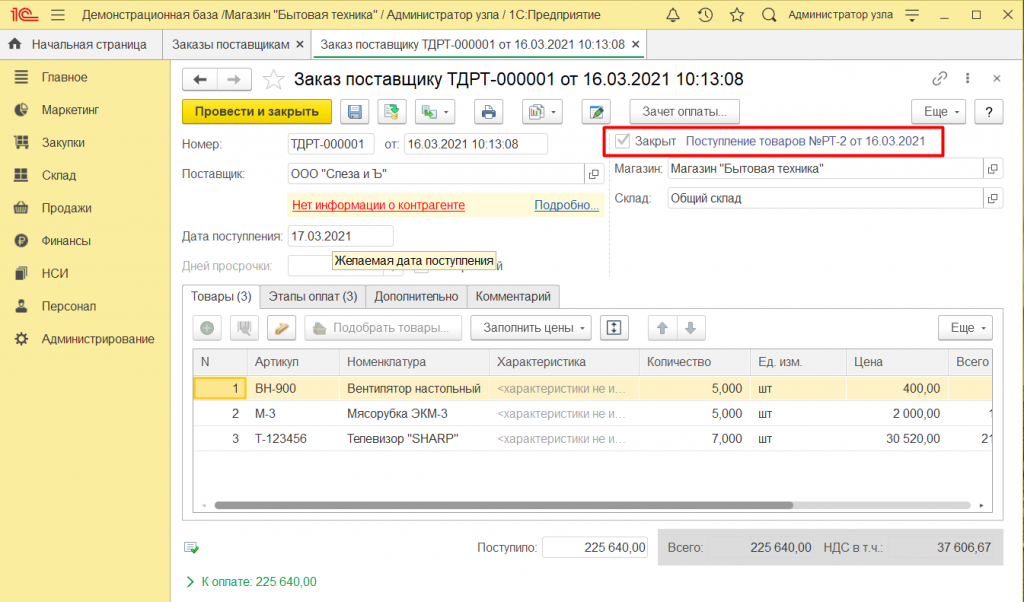Select "Закупки" in the left sidebar
This screenshot has width=1024, height=602.
click(x=62, y=143)
